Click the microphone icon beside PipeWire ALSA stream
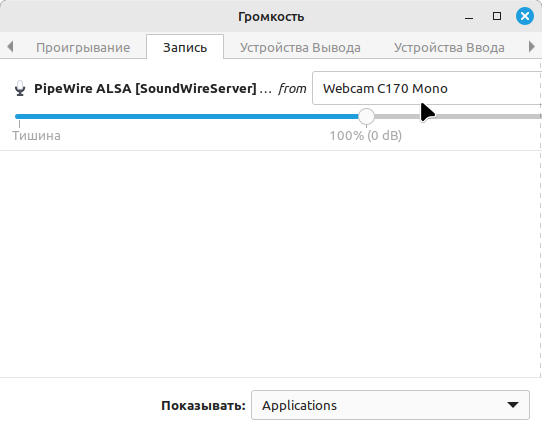Screen dimensions: 542x432 click(x=20, y=88)
